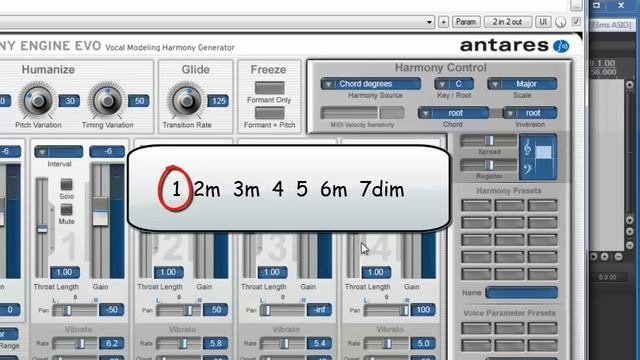Adjust voice 3 Pan slider
Viewport: 640px width, 360px height.
282,311
